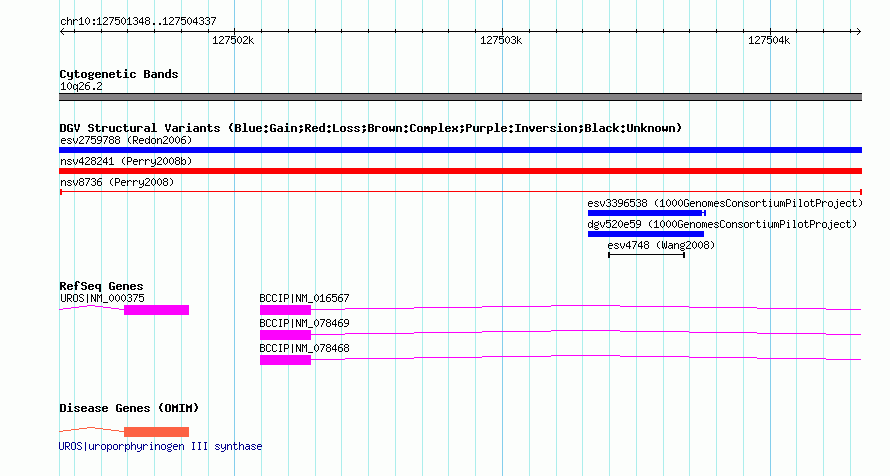Click the BCCIP NM_078469 exon block

(x=286, y=335)
